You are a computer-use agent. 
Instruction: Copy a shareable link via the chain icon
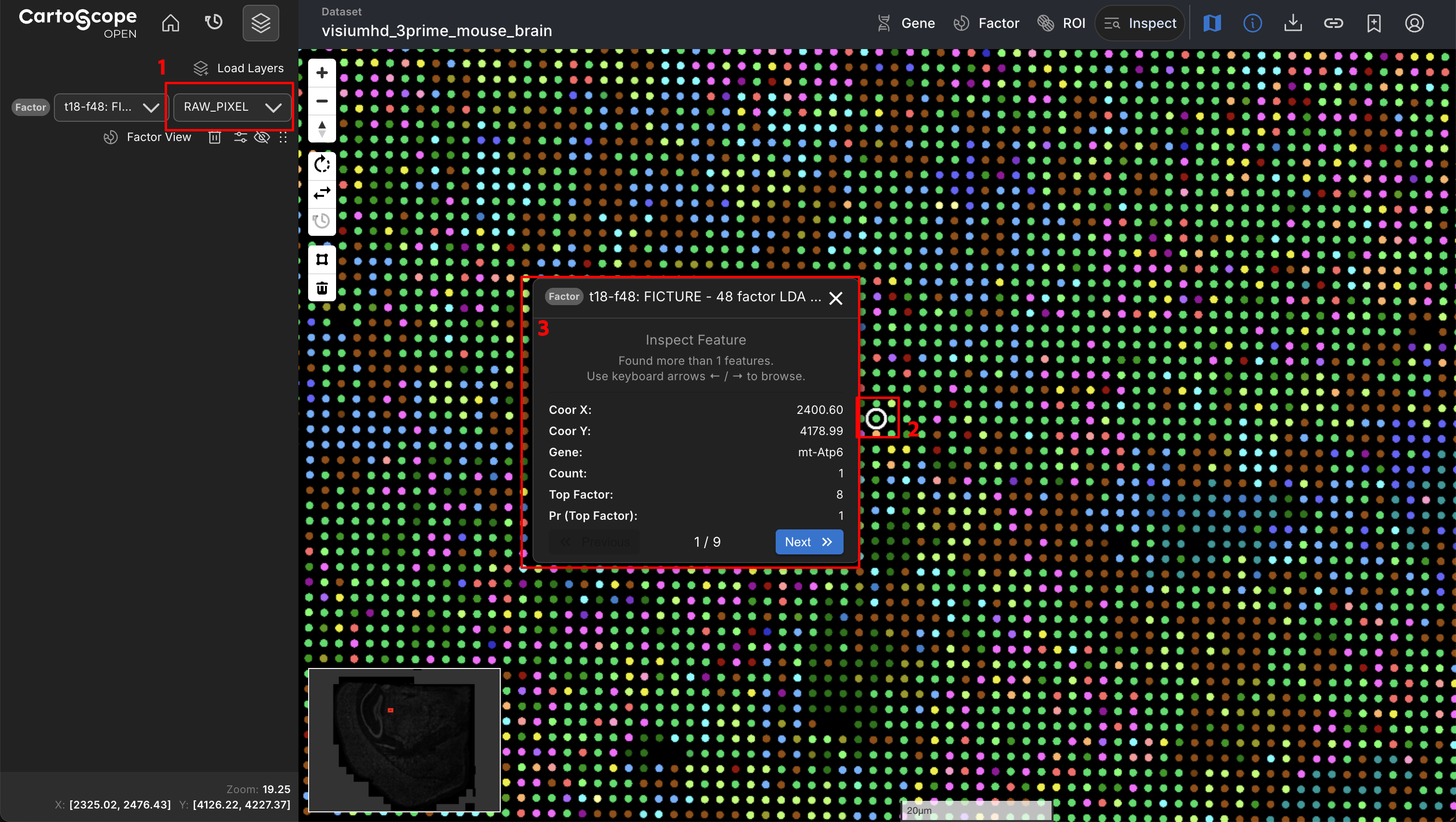[1334, 23]
